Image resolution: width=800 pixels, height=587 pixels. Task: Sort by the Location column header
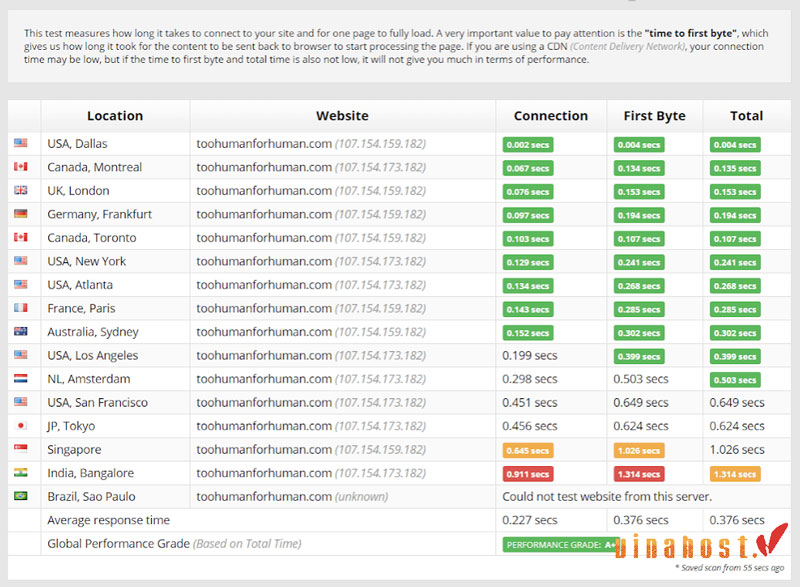pyautogui.click(x=115, y=116)
